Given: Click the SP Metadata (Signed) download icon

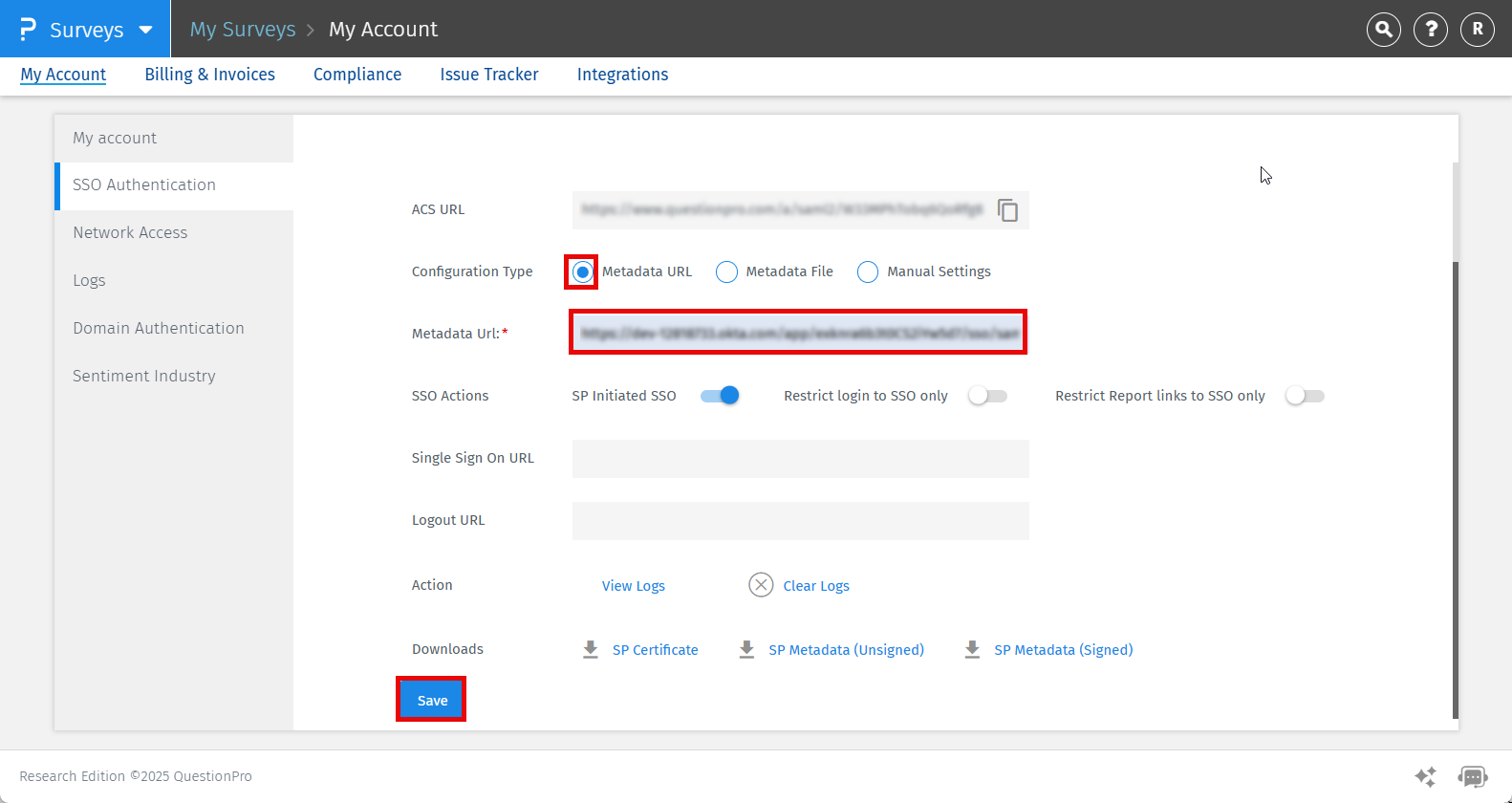Looking at the screenshot, I should coord(972,650).
